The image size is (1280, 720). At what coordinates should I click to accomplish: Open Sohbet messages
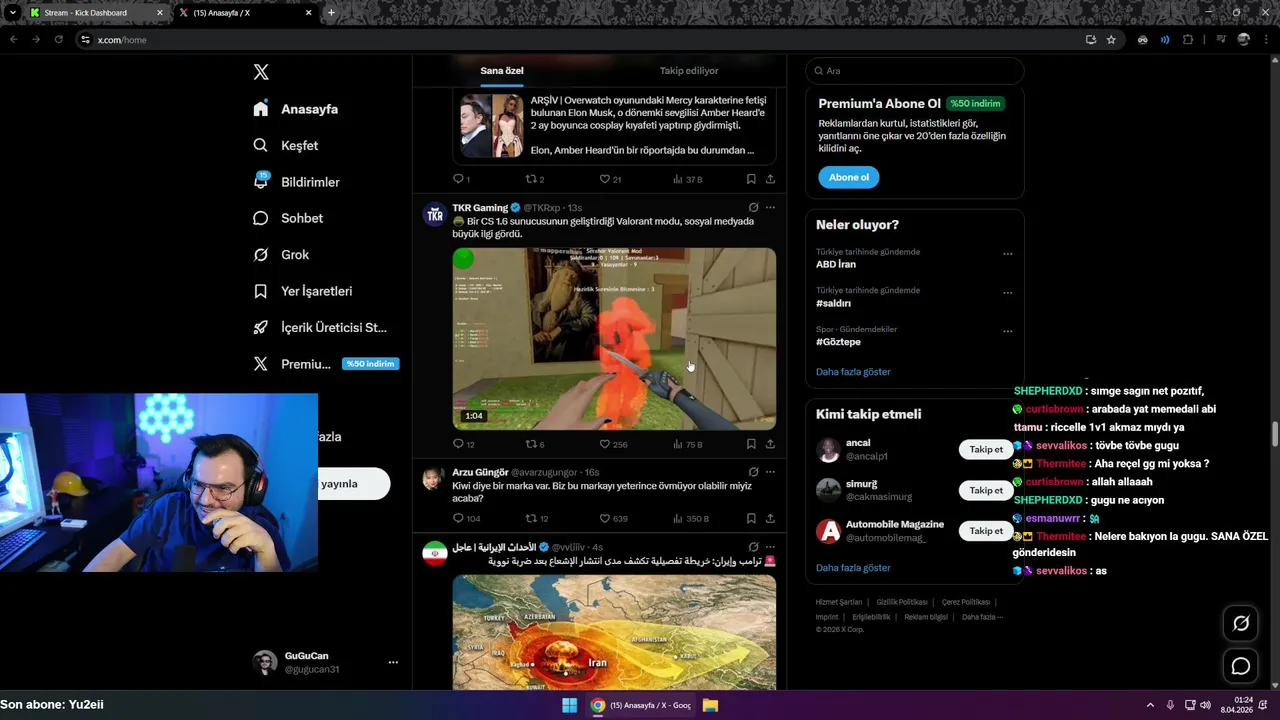[288, 218]
